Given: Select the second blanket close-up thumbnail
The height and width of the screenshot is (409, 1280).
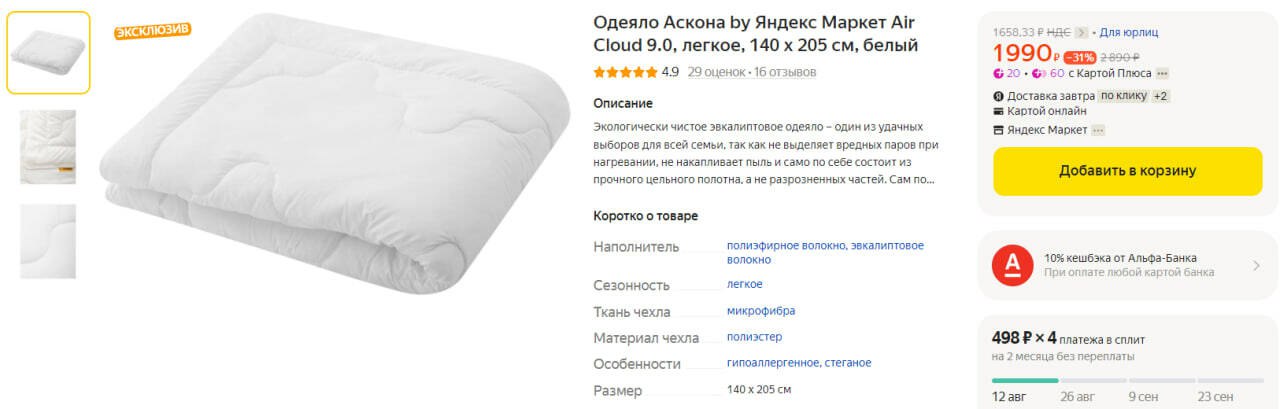Looking at the screenshot, I should 48,147.
